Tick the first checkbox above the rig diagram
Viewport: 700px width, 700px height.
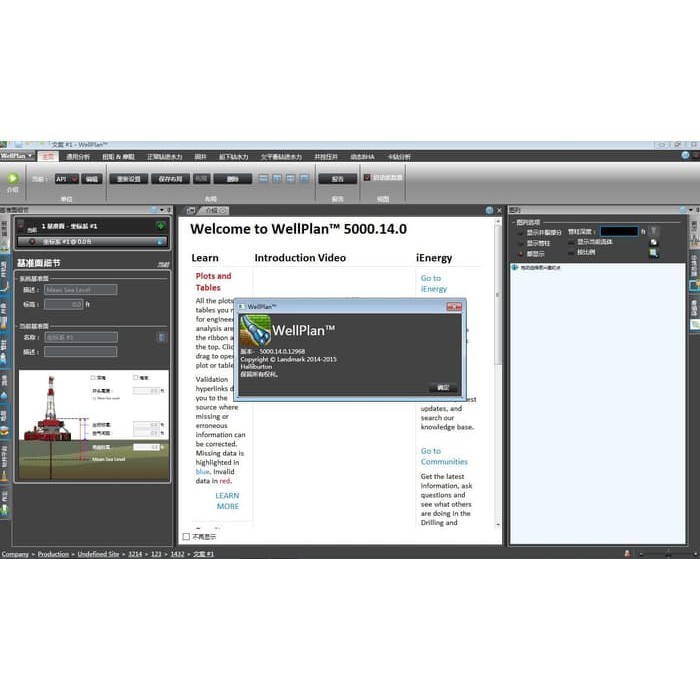(93, 378)
